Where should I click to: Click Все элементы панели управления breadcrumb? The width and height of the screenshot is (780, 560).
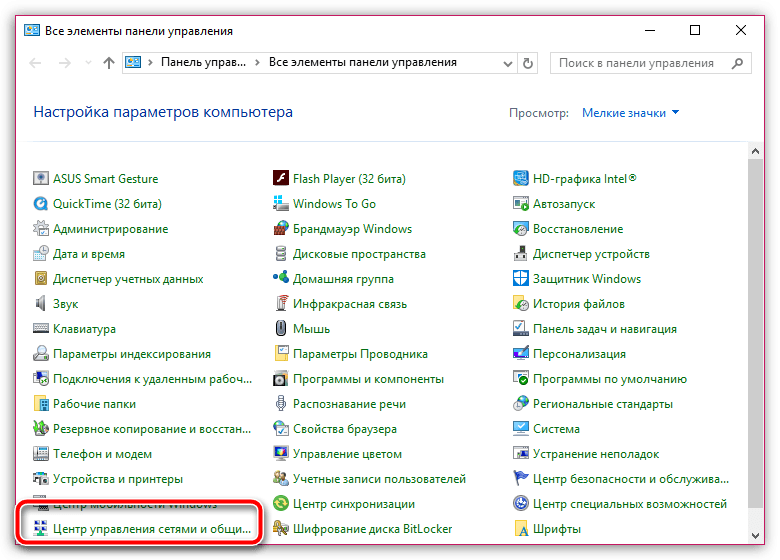click(x=363, y=62)
